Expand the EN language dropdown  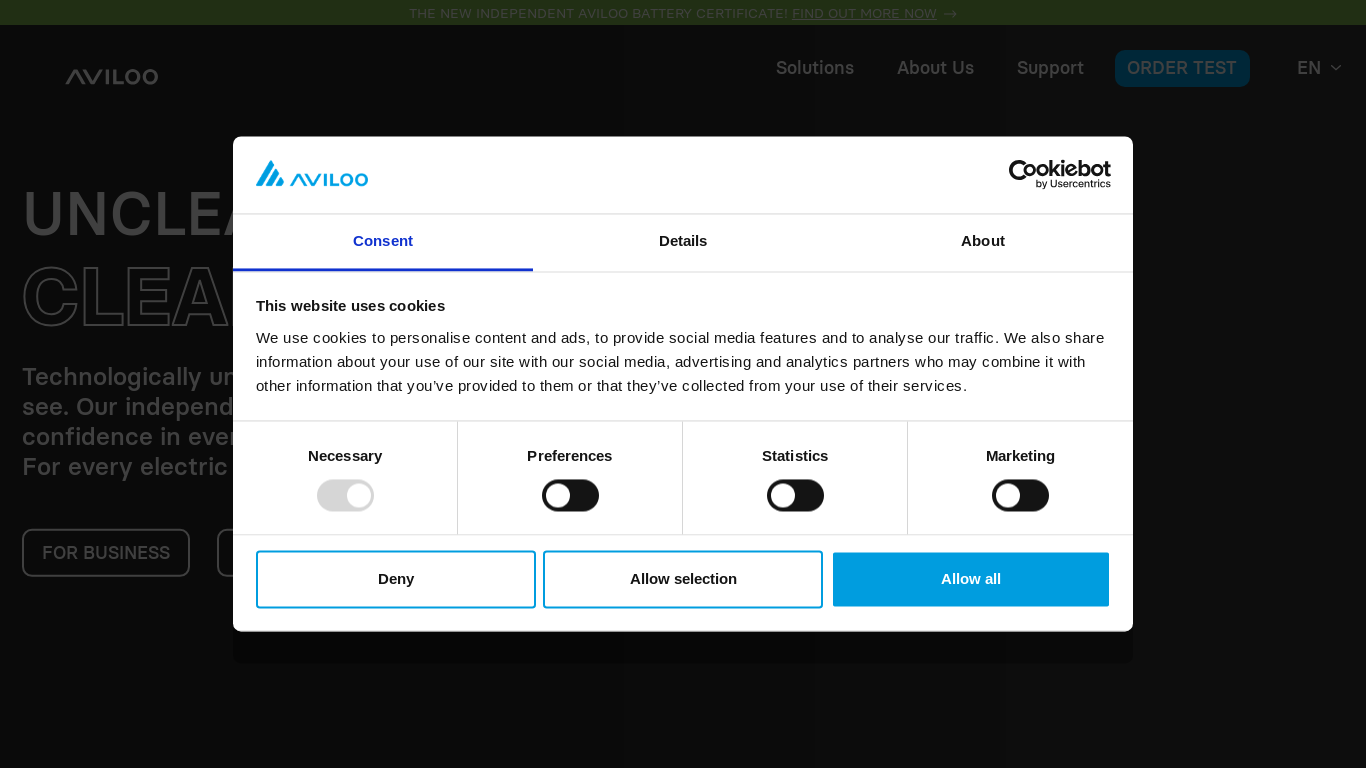1319,68
